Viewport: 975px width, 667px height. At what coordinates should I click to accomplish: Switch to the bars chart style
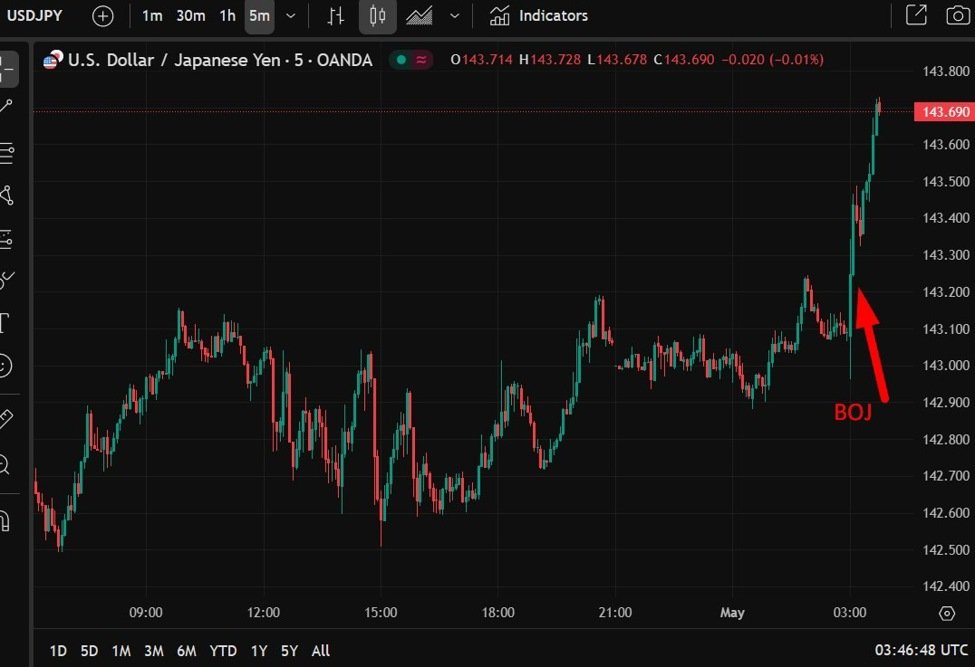(x=336, y=16)
